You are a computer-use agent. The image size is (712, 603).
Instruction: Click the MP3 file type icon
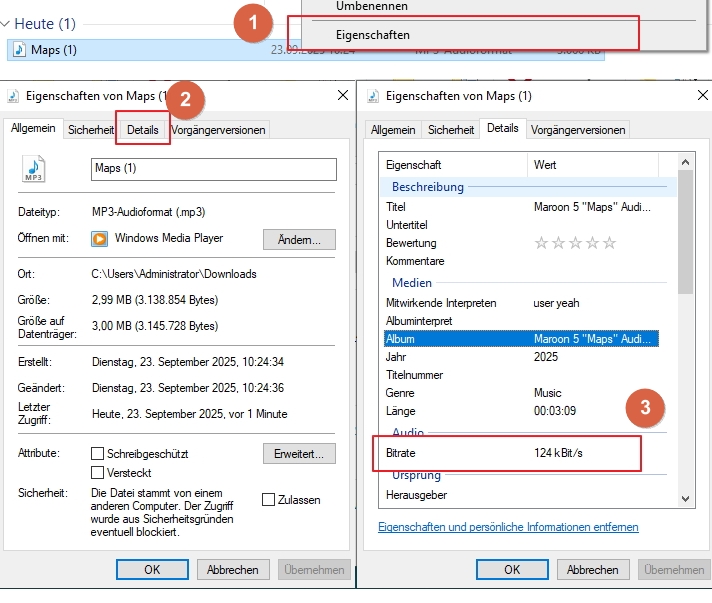point(34,168)
